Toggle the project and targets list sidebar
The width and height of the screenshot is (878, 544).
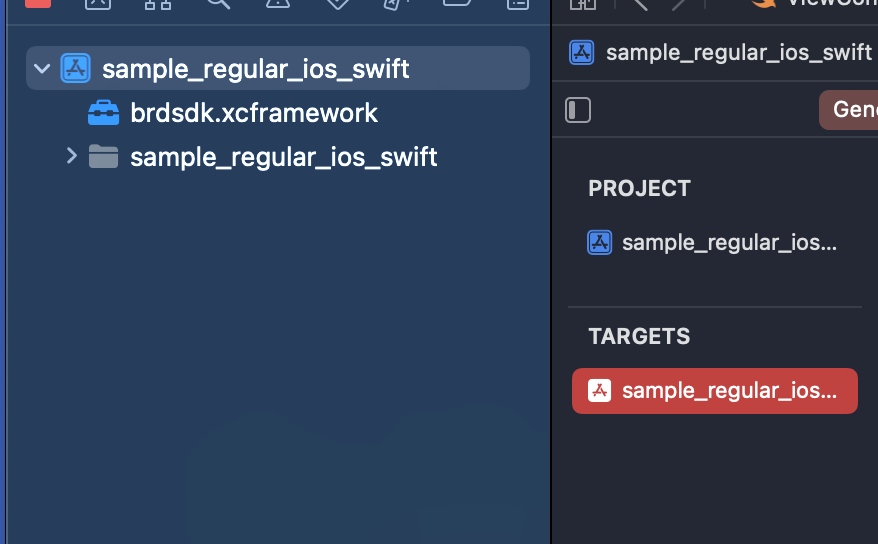pyautogui.click(x=578, y=110)
